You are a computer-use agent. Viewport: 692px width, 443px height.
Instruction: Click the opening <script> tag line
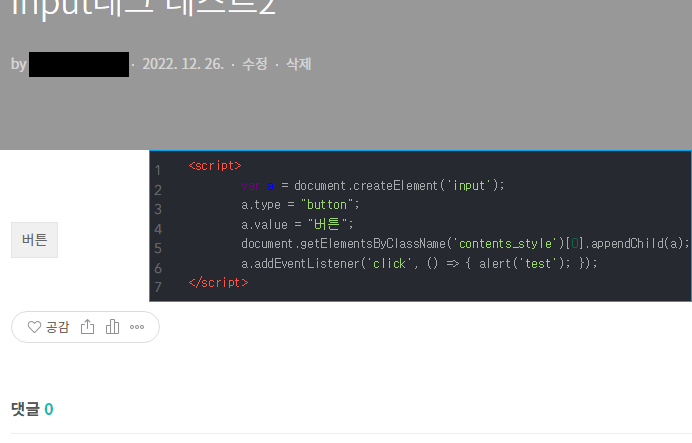(x=215, y=165)
